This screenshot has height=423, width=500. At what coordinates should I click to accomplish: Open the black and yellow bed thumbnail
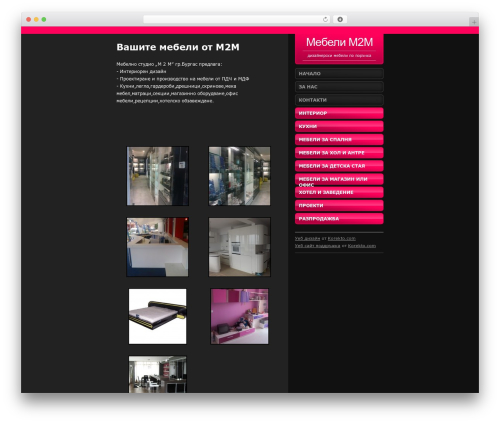tap(158, 316)
